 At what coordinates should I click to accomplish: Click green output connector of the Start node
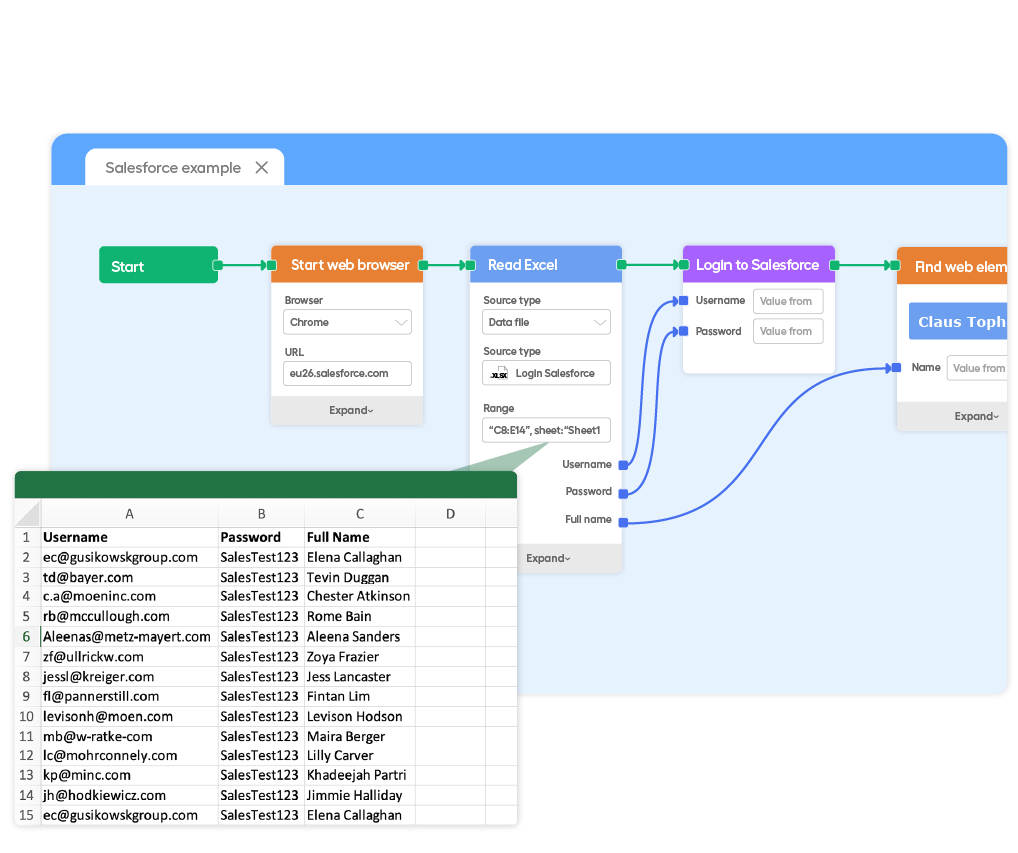click(x=216, y=265)
